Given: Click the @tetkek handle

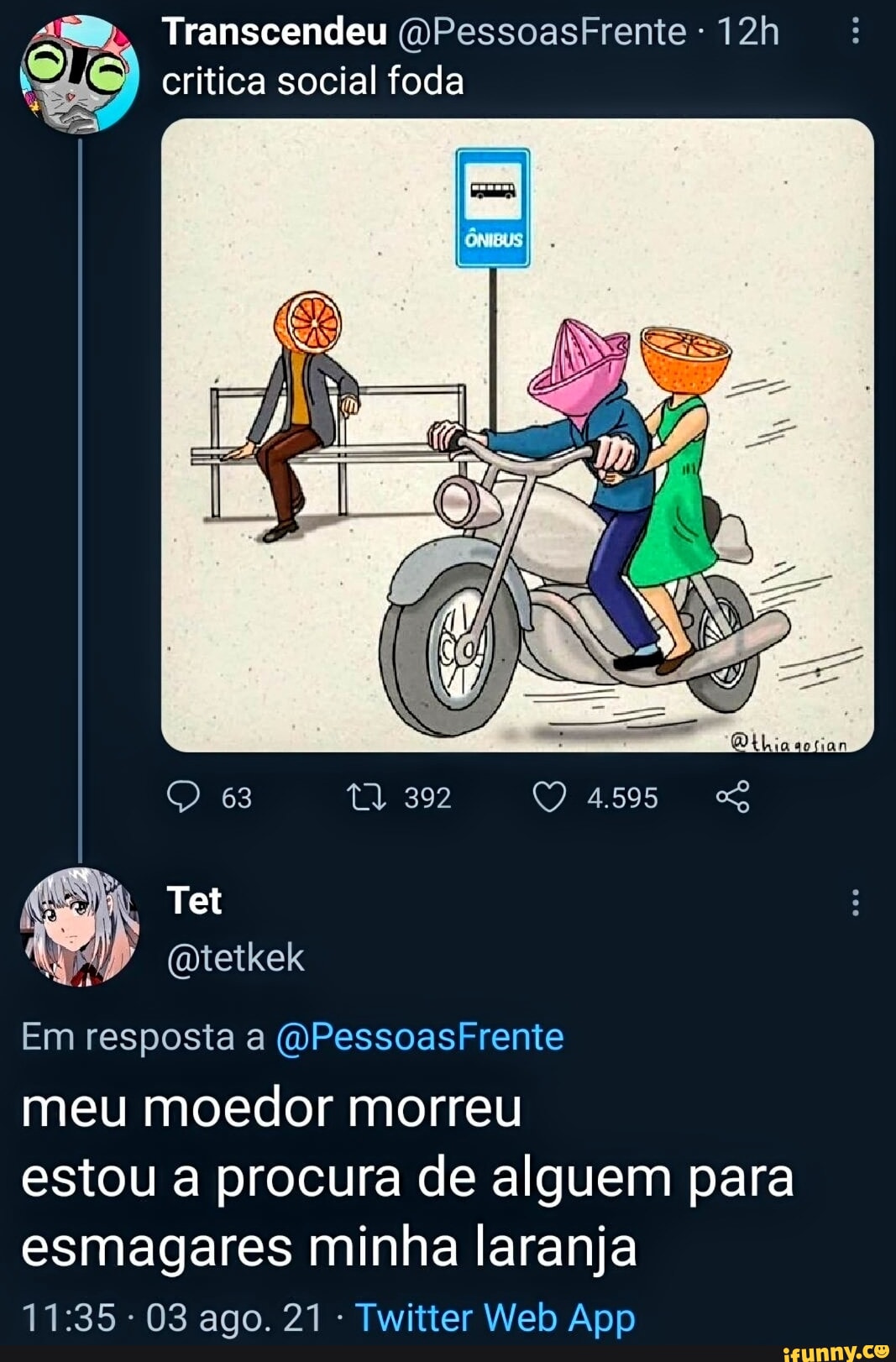Looking at the screenshot, I should click(236, 957).
